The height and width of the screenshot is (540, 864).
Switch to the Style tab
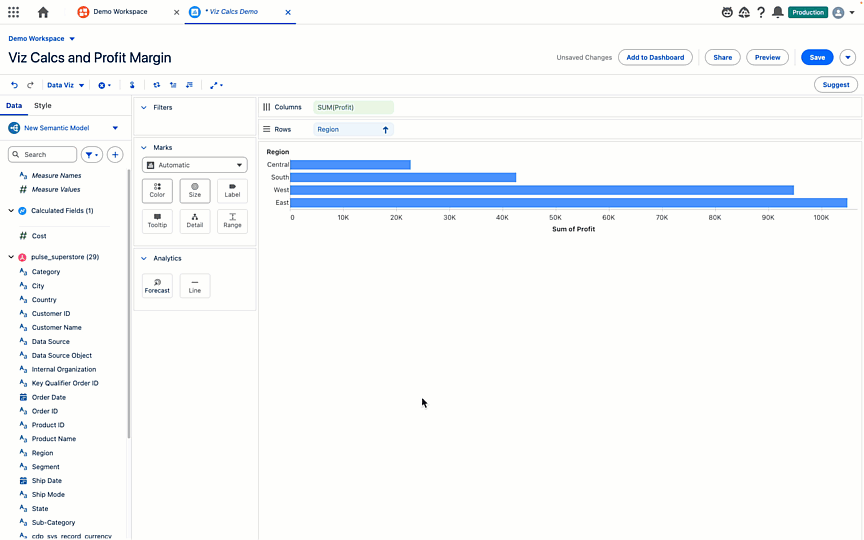pyautogui.click(x=43, y=105)
